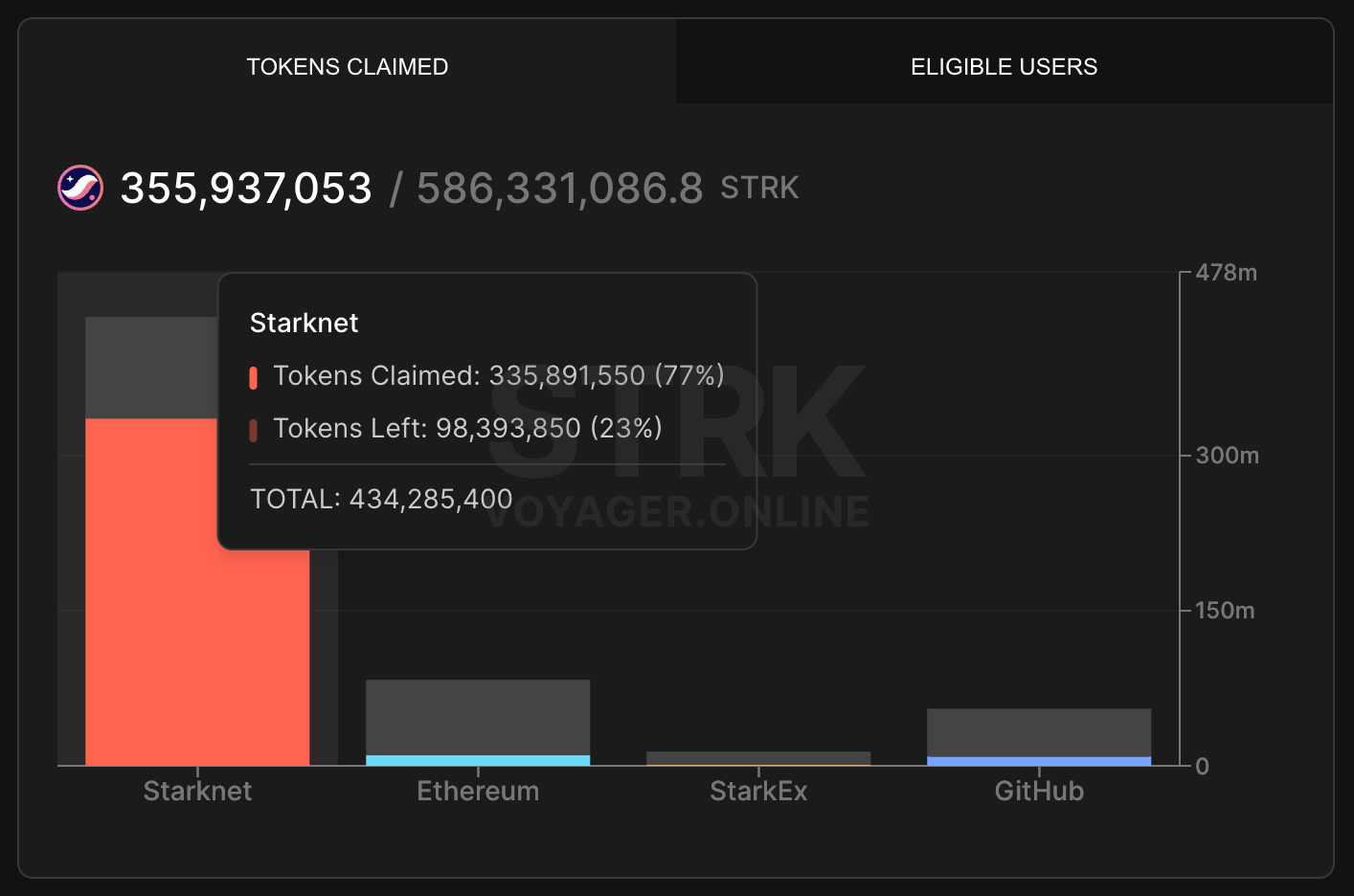Click the blue GitHub claimed bar
Viewport: 1354px width, 896px height.
point(1039,761)
